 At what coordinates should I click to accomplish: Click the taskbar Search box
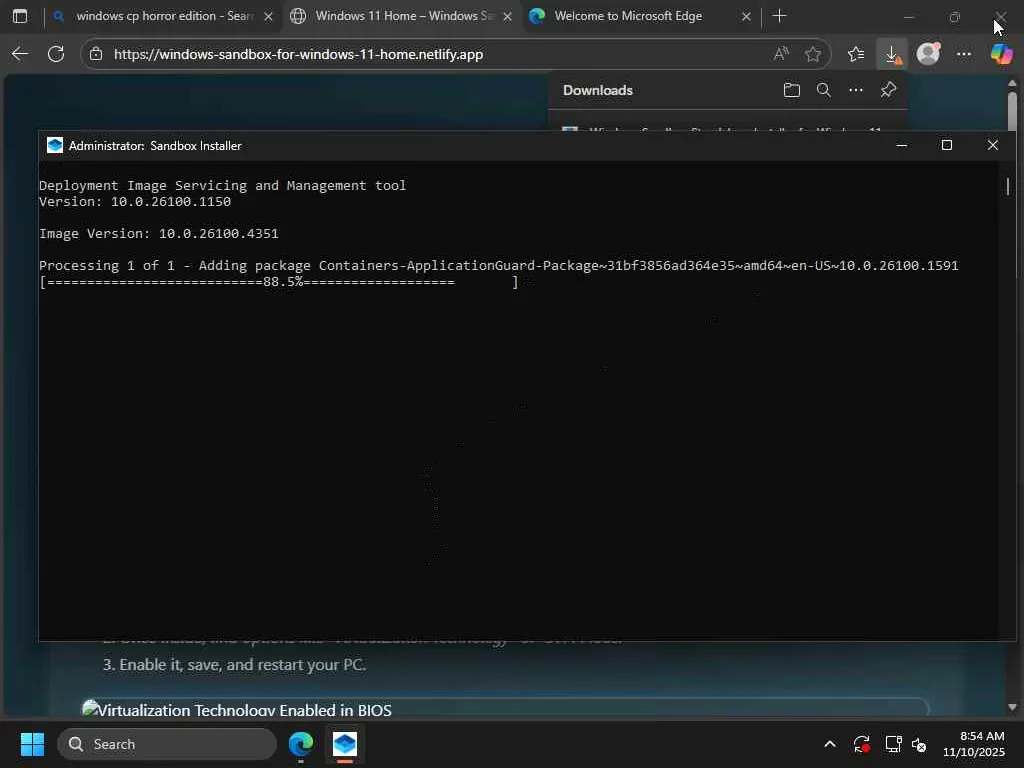(x=167, y=744)
